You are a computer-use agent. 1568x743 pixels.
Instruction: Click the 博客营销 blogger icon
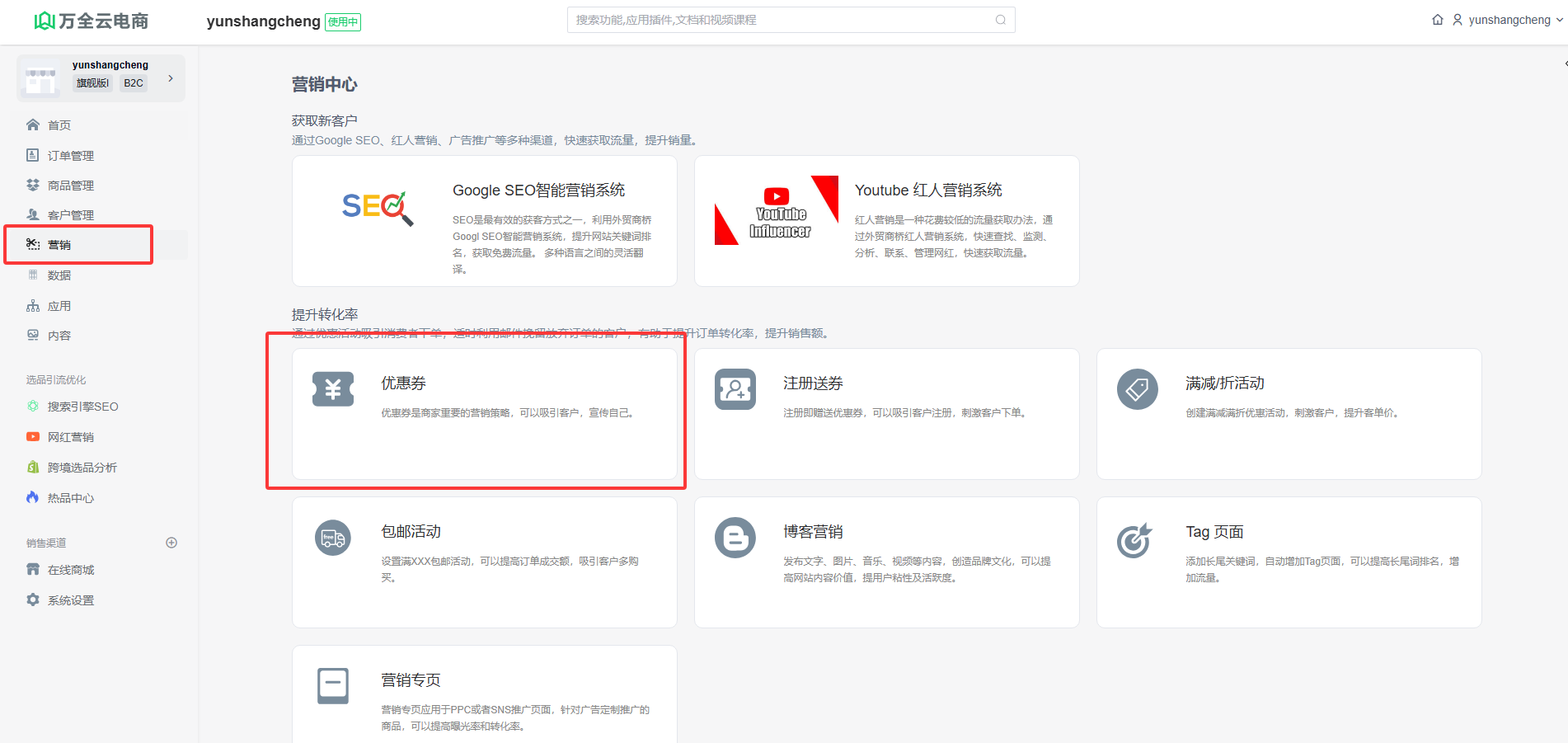click(x=735, y=538)
